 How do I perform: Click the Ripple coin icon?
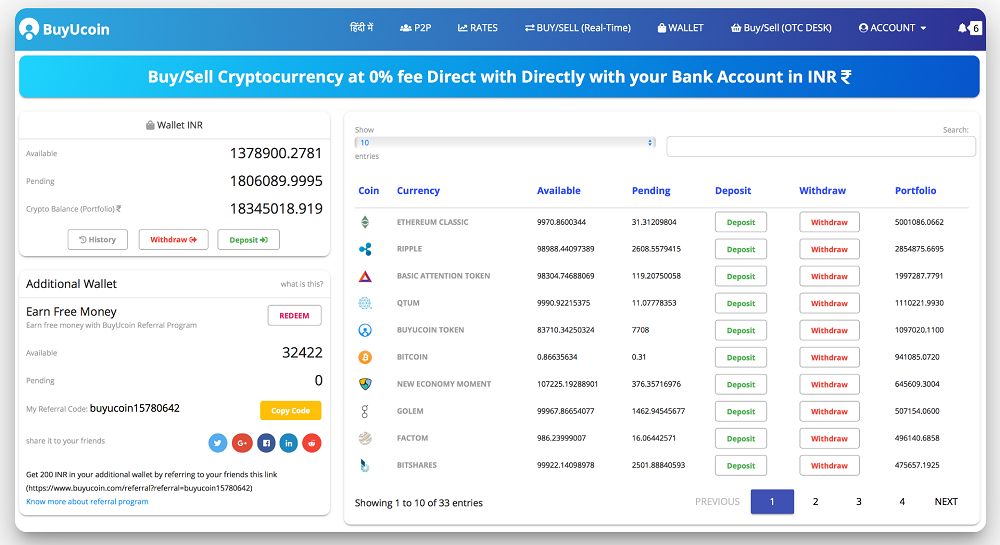click(365, 249)
